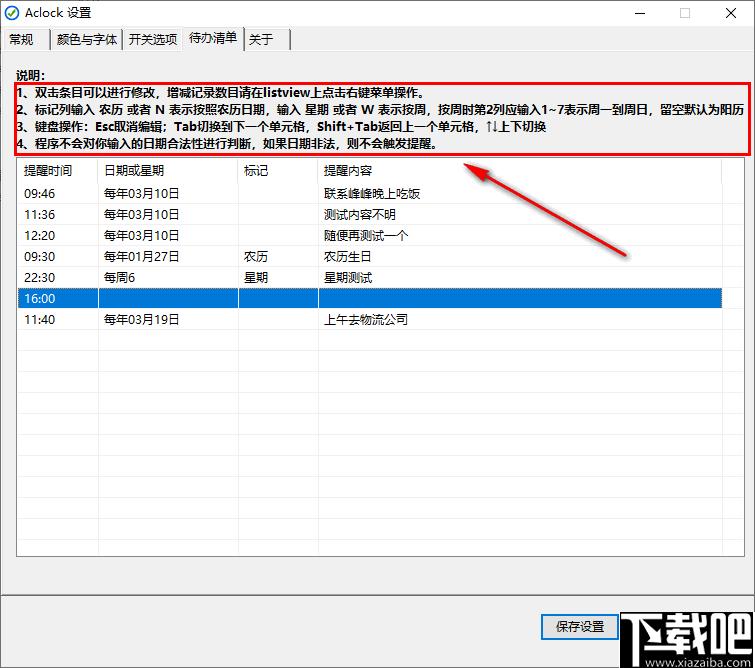Click the 日期或星期 column header
The image size is (755, 668).
click(168, 170)
